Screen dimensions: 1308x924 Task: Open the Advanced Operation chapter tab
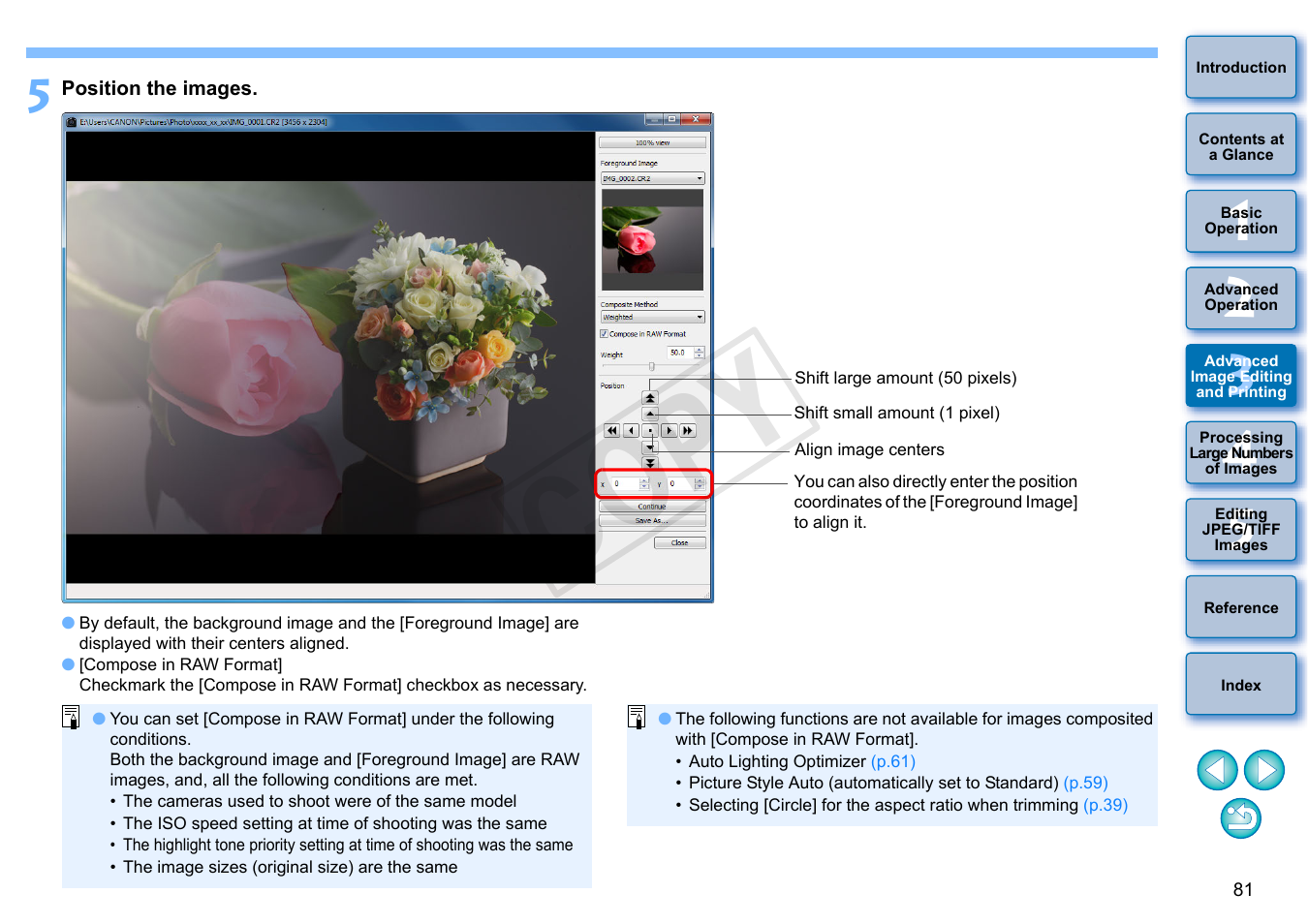(x=1240, y=297)
